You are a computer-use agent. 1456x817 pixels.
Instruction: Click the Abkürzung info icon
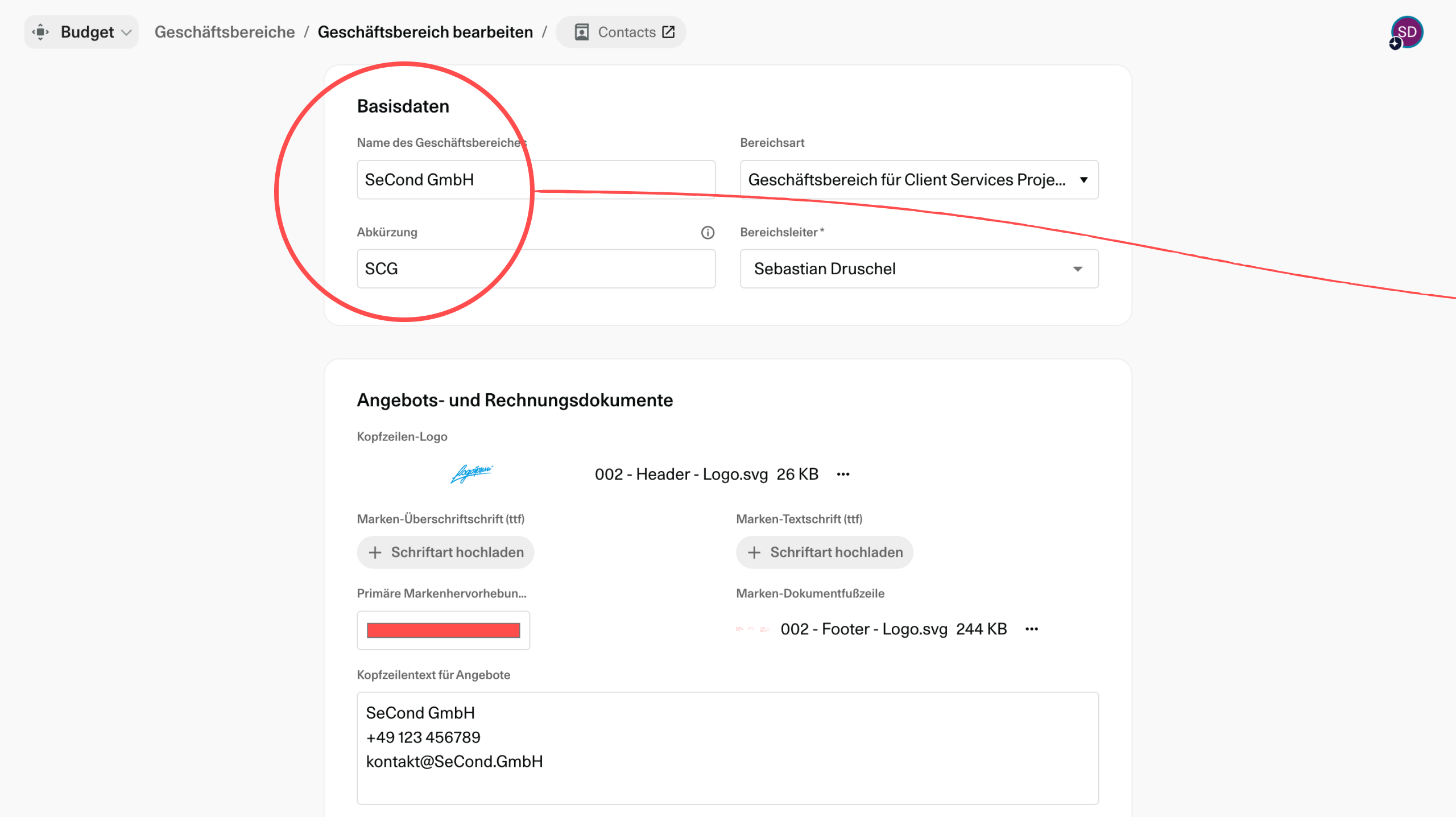coord(708,232)
